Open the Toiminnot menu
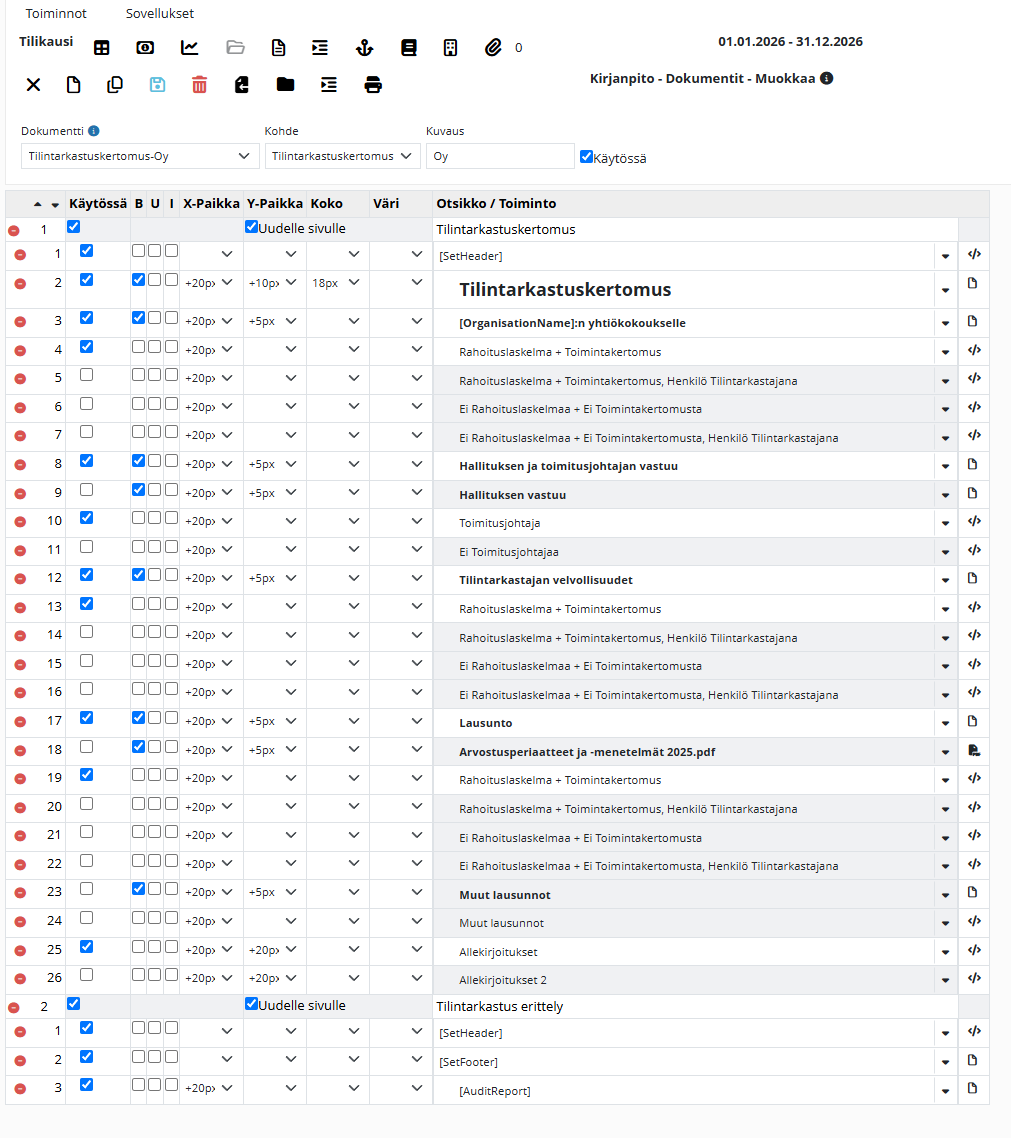 [x=56, y=13]
